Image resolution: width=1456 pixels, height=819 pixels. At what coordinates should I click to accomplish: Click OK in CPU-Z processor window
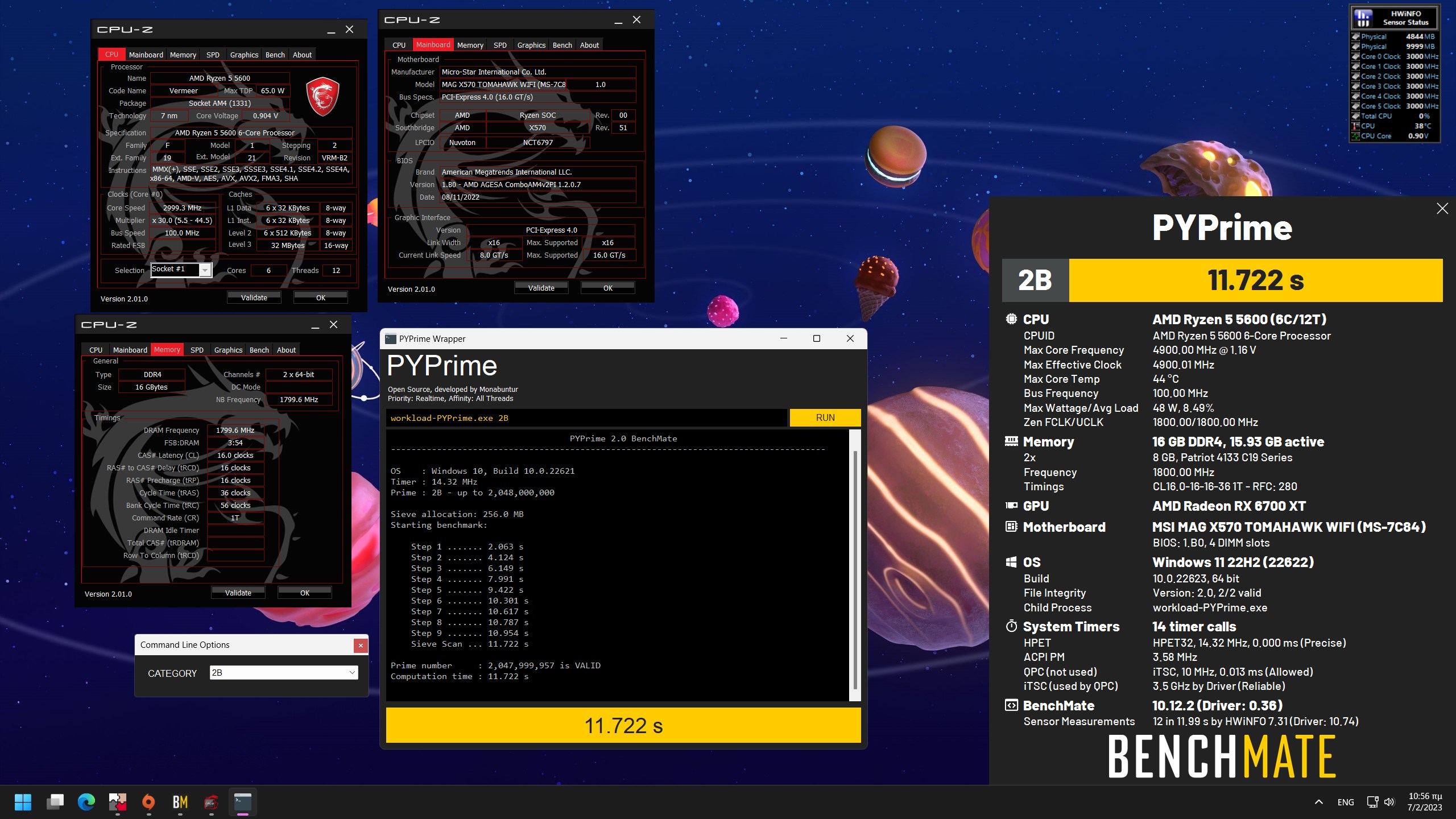coord(321,297)
